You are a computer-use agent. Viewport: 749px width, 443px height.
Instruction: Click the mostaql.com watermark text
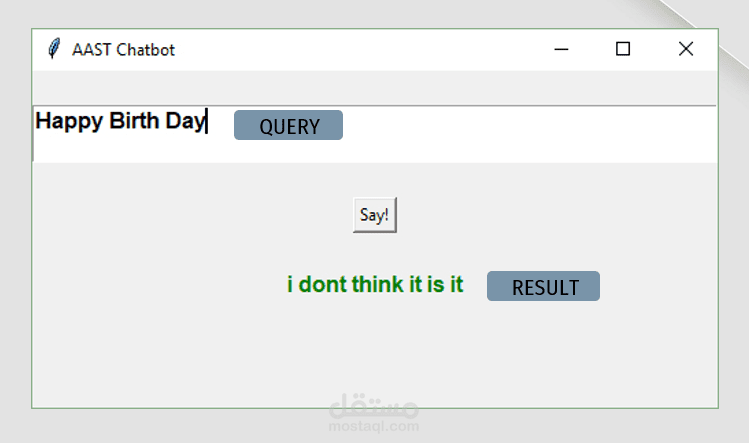pos(374,427)
